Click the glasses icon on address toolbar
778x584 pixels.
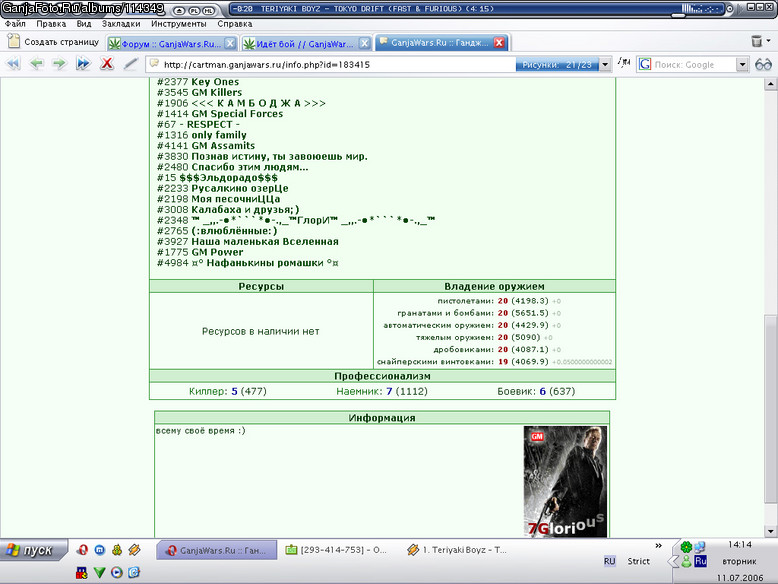[763, 65]
